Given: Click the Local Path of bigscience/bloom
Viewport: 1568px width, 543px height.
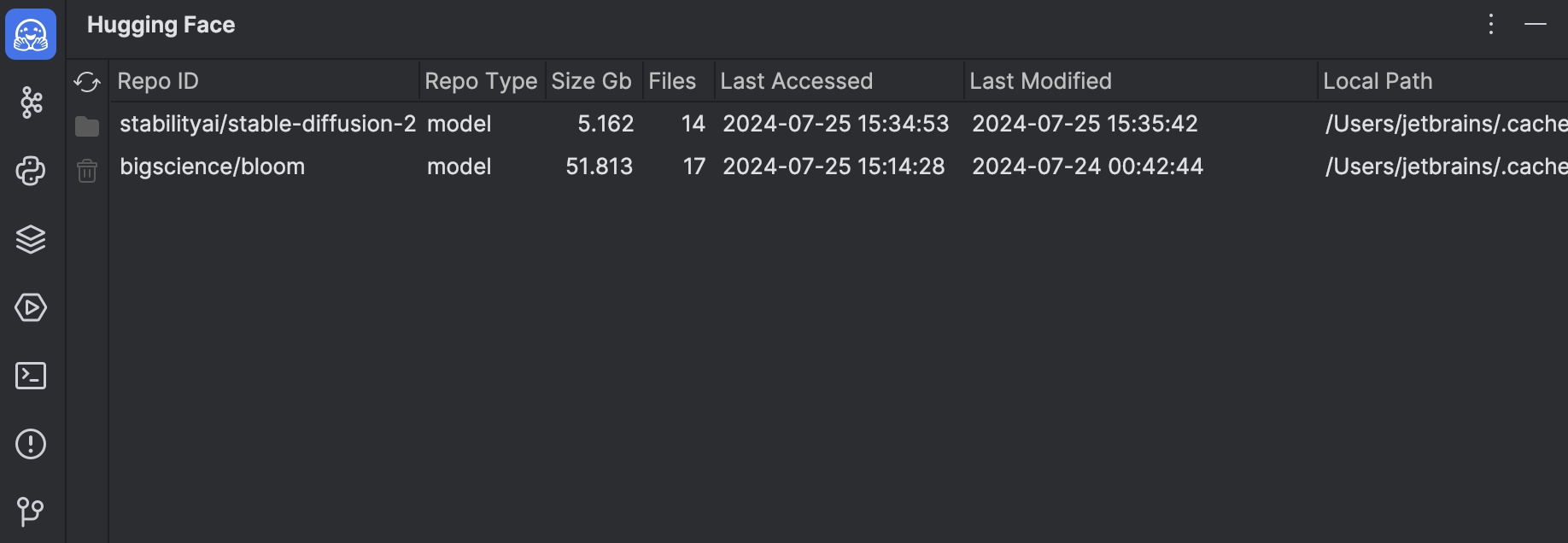Looking at the screenshot, I should 1443,166.
